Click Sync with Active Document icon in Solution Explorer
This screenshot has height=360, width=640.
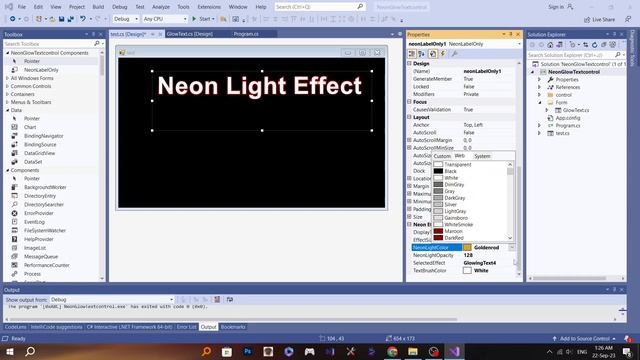click(586, 45)
